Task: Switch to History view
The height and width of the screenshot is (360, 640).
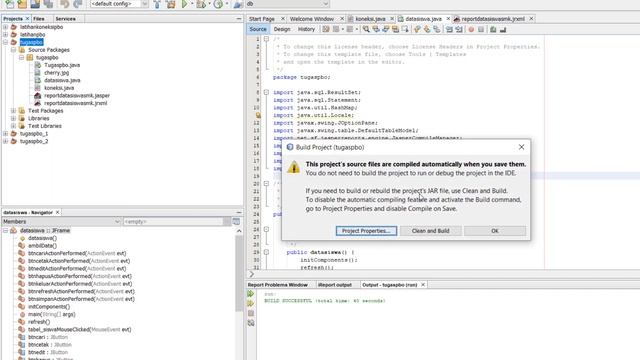Action: [306, 29]
